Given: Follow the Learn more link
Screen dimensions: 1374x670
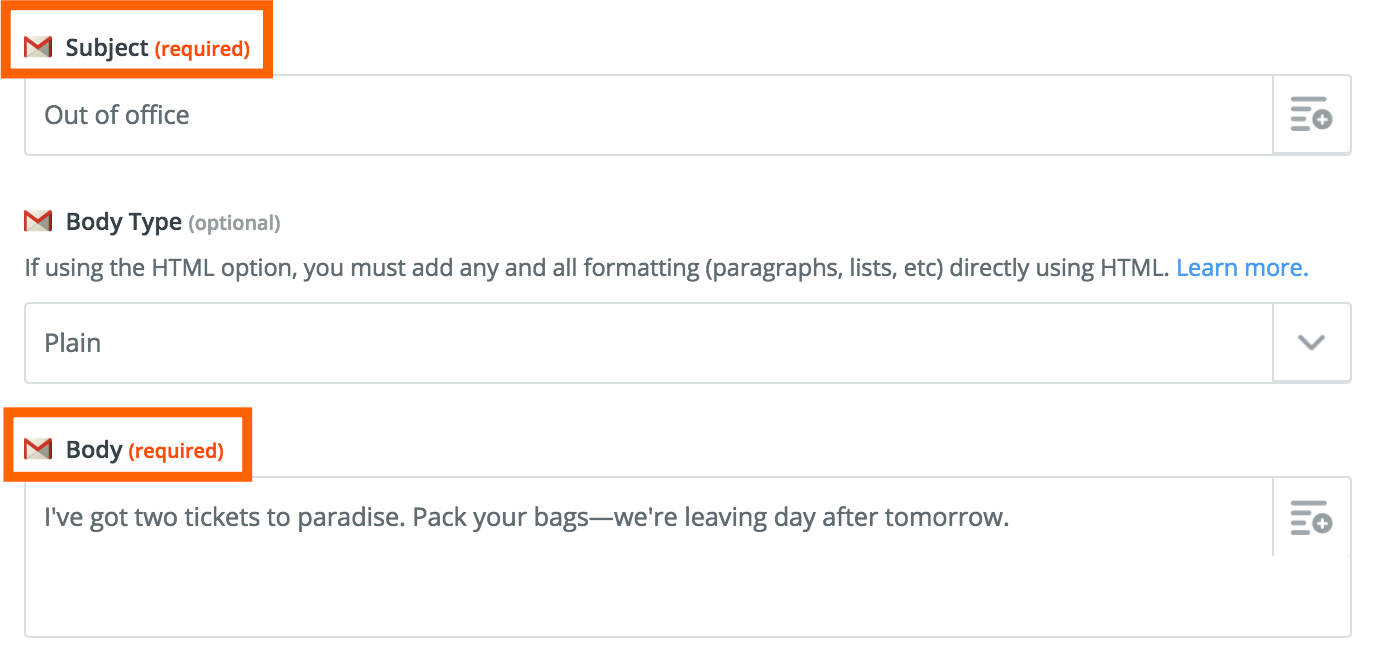Looking at the screenshot, I should [1242, 268].
